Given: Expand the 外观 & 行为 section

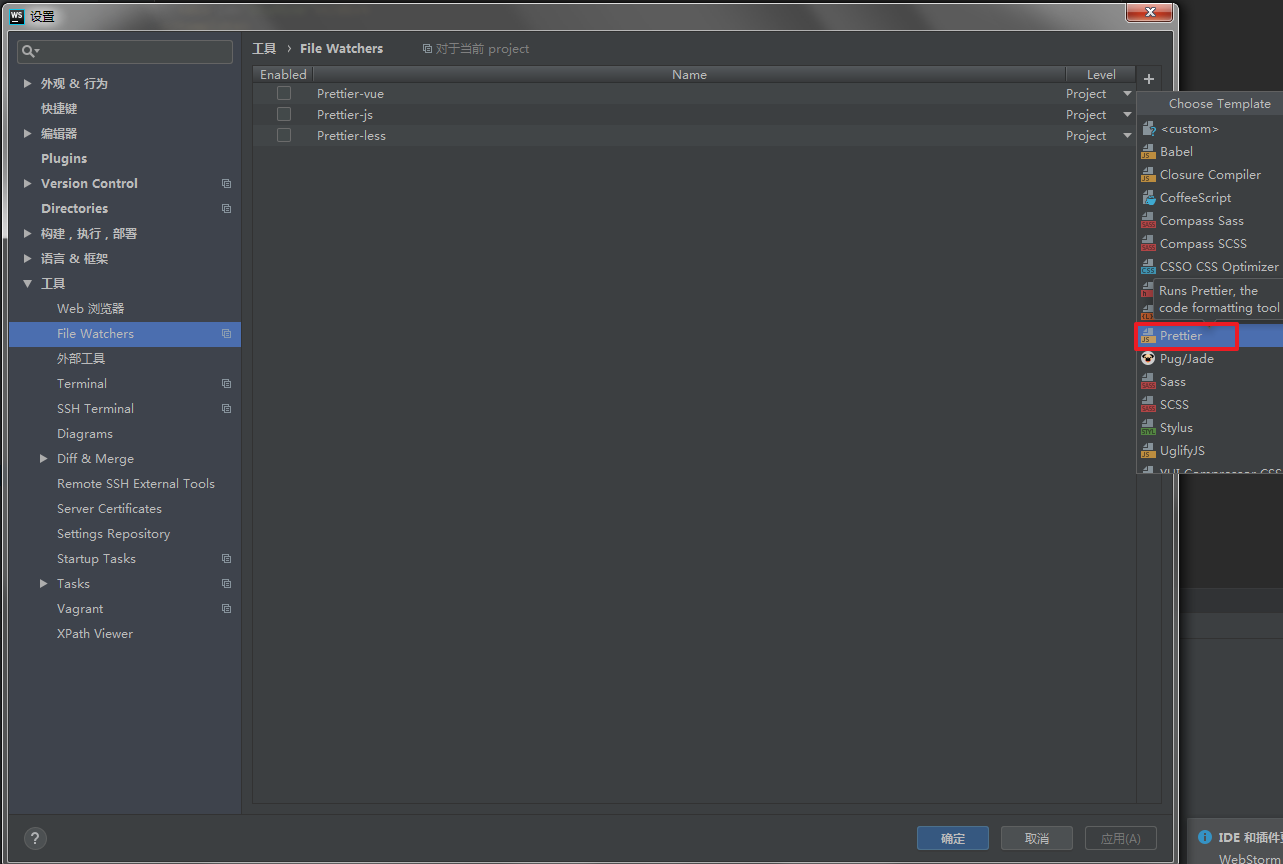Looking at the screenshot, I should (27, 84).
